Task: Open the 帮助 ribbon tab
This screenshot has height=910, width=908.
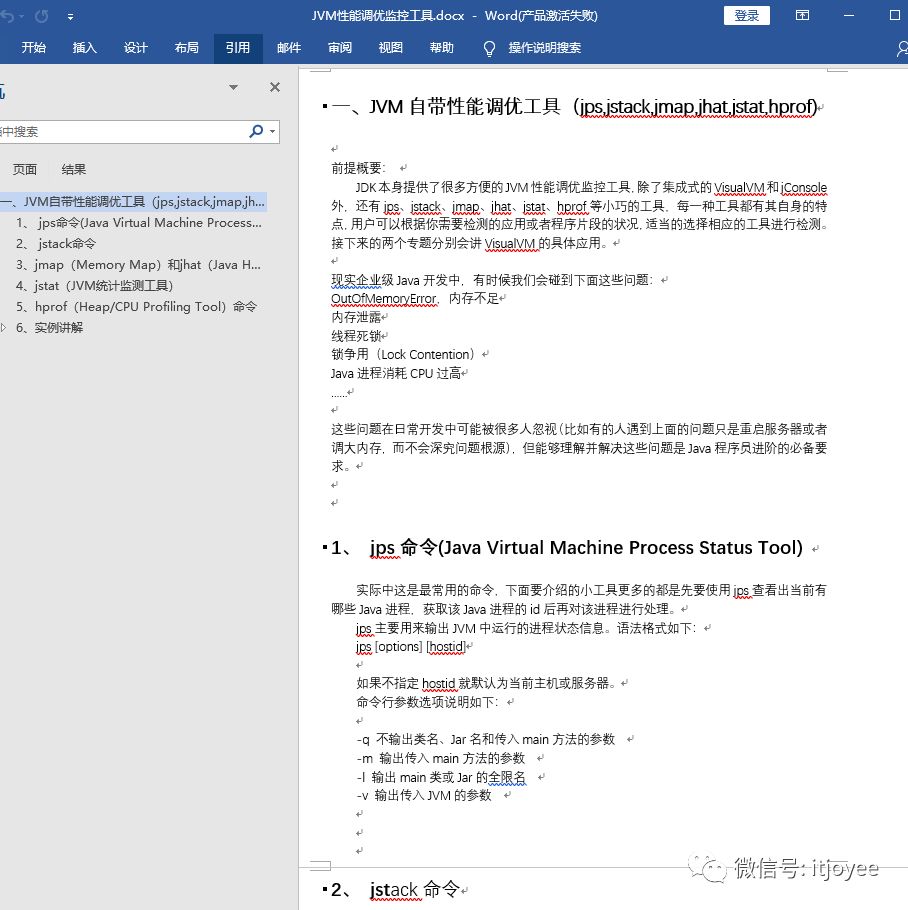Action: [x=442, y=48]
